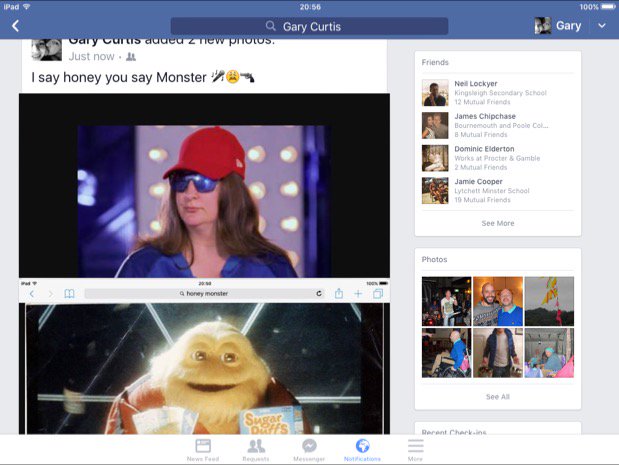
Task: Tap the back arrow in the header
Action: (x=15, y=26)
